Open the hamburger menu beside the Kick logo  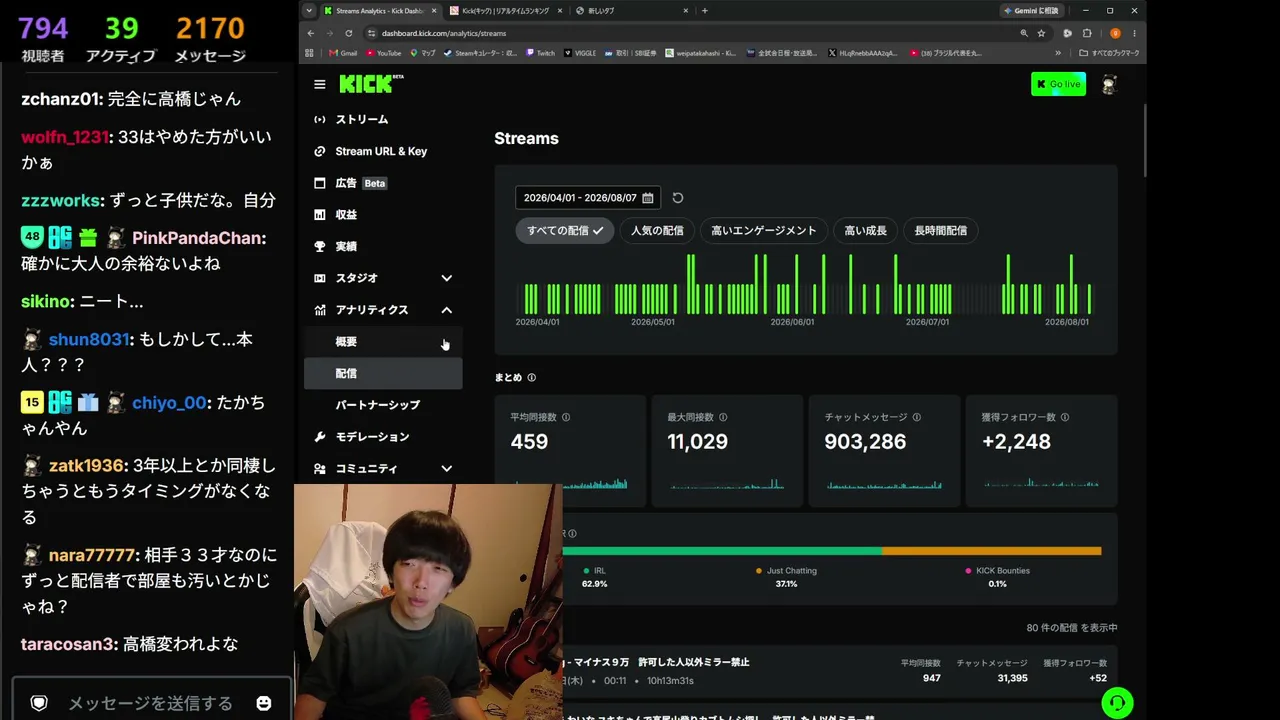(319, 85)
